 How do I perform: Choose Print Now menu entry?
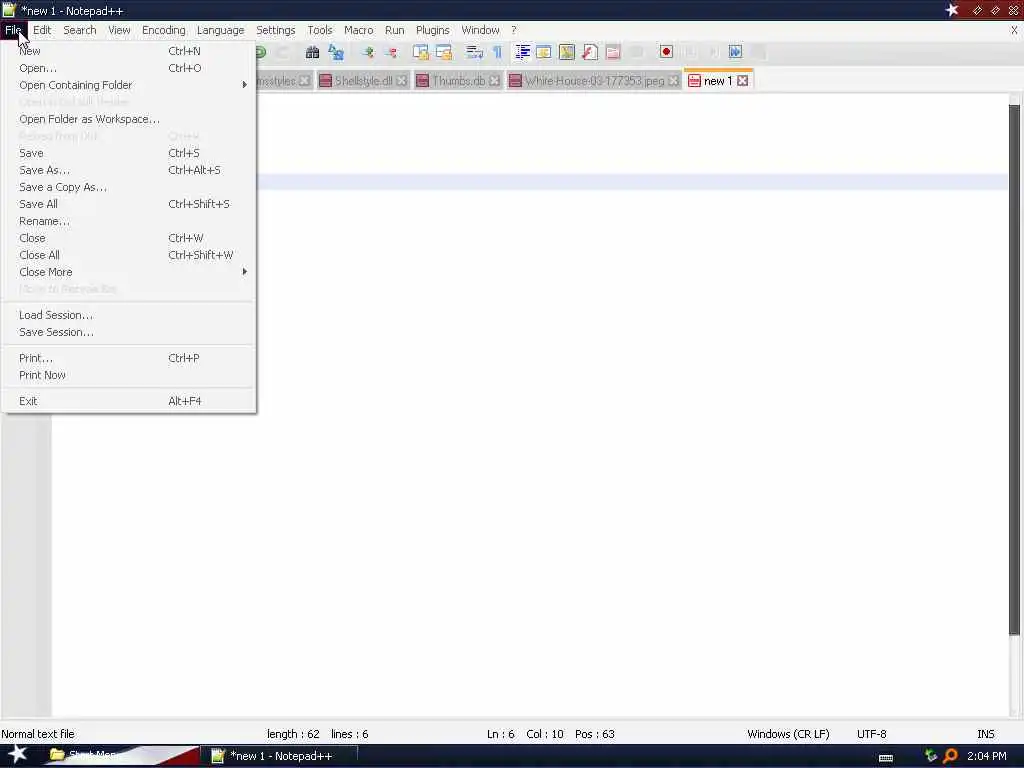coord(128,375)
